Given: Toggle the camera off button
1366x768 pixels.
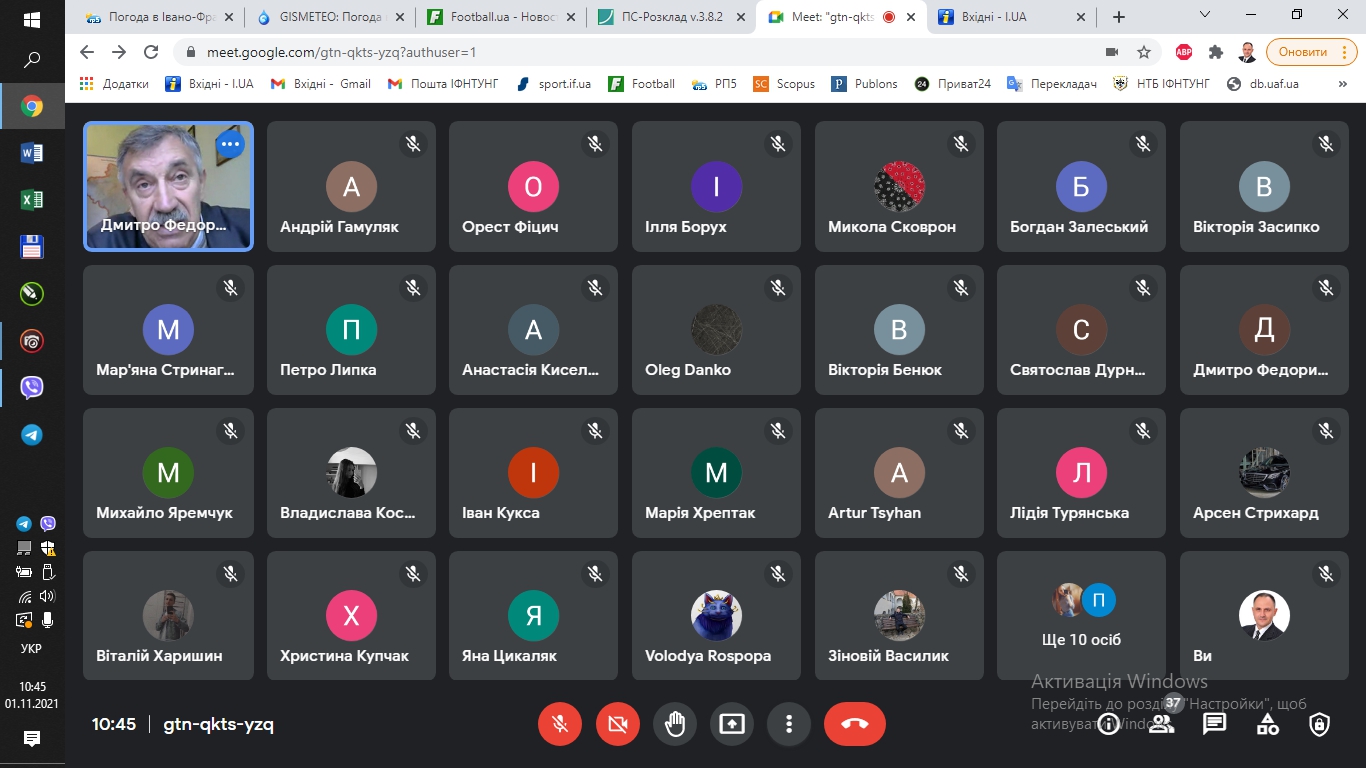Looking at the screenshot, I should (x=617, y=724).
